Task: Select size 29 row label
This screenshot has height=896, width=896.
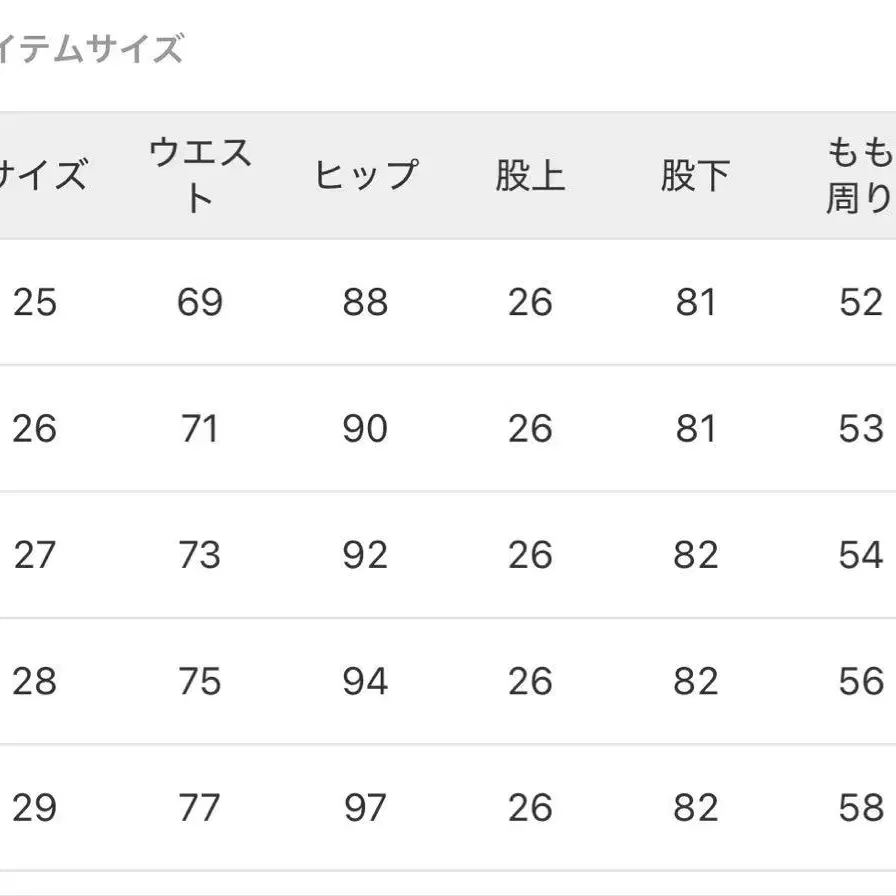Action: (x=35, y=808)
